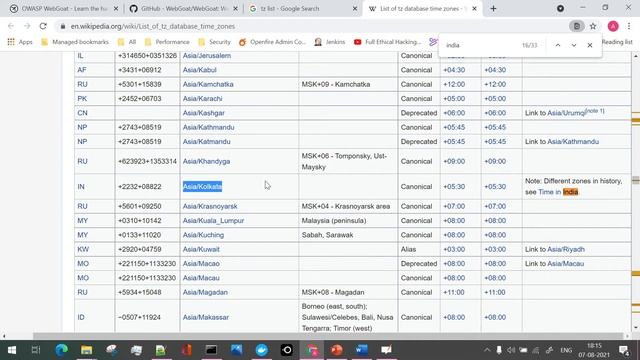Viewport: 640px width, 360px height.
Task: Reload the Wikipedia page
Action: tap(43, 26)
